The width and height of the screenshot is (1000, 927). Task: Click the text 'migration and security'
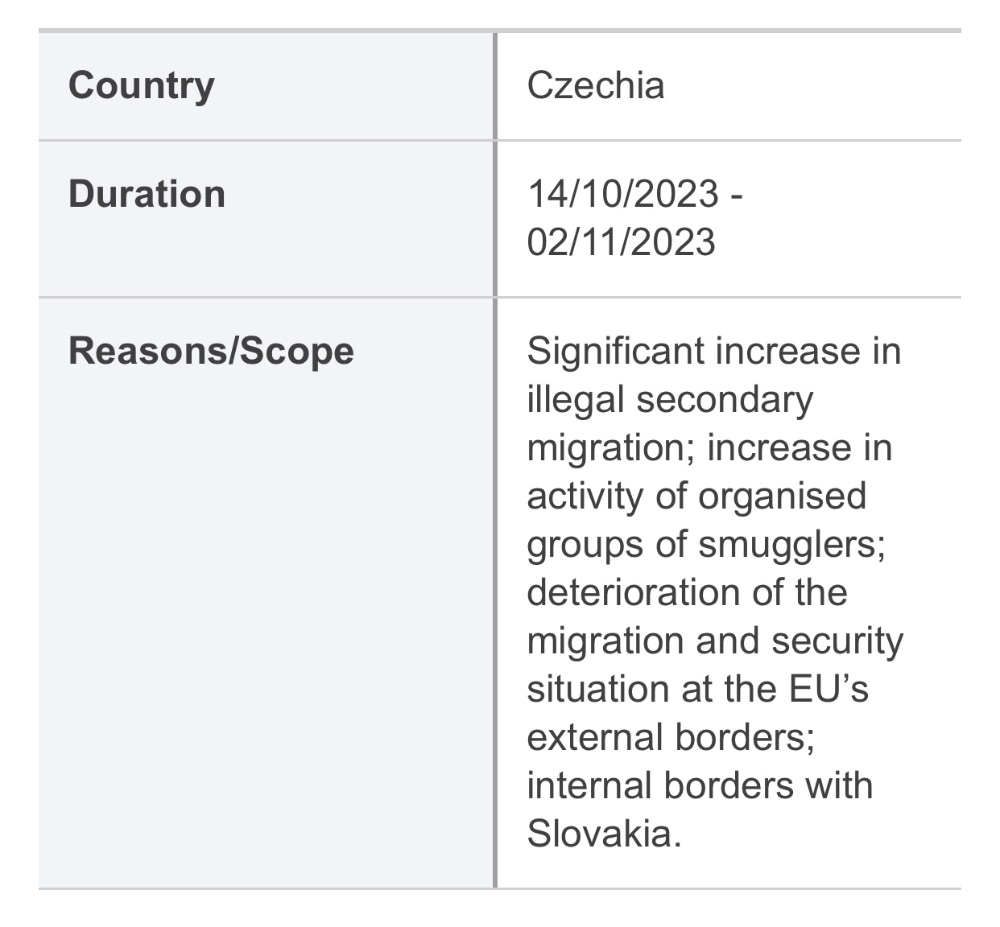point(716,641)
